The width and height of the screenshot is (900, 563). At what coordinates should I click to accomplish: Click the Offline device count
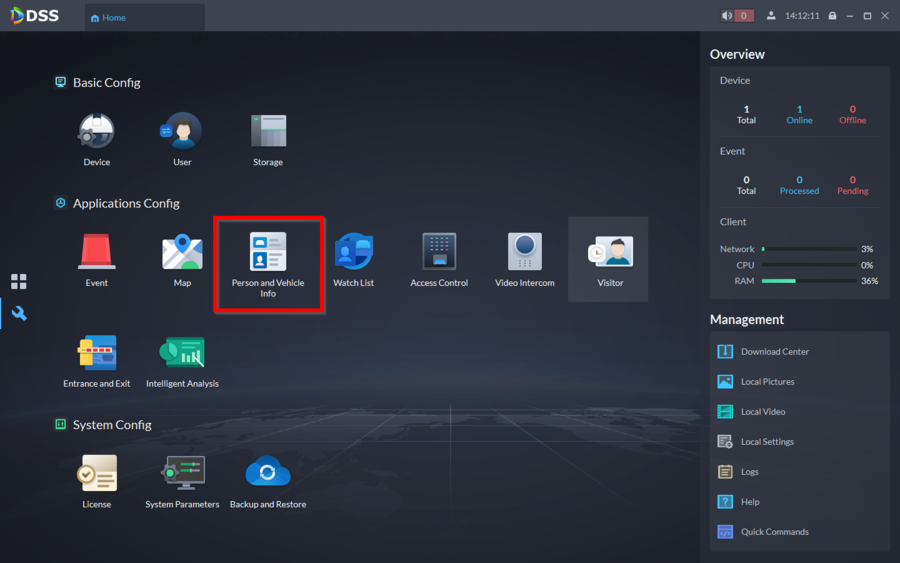[852, 114]
